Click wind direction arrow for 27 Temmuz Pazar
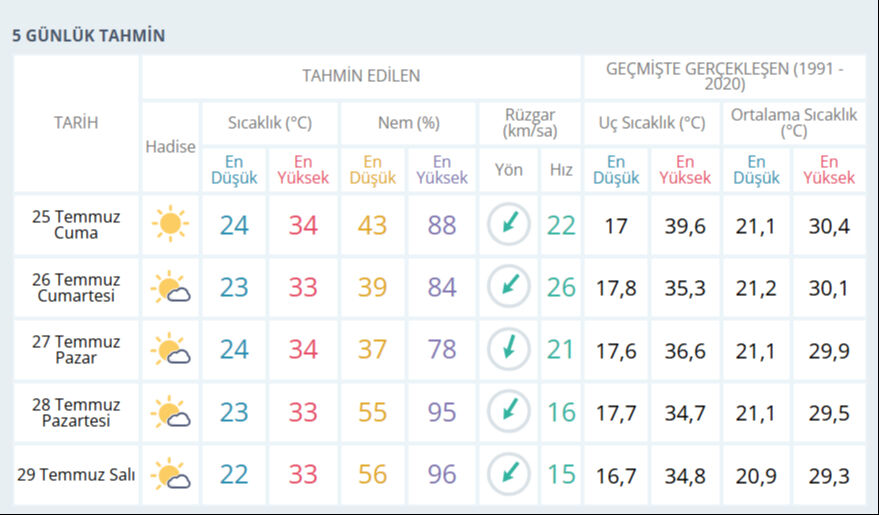 pyautogui.click(x=508, y=349)
